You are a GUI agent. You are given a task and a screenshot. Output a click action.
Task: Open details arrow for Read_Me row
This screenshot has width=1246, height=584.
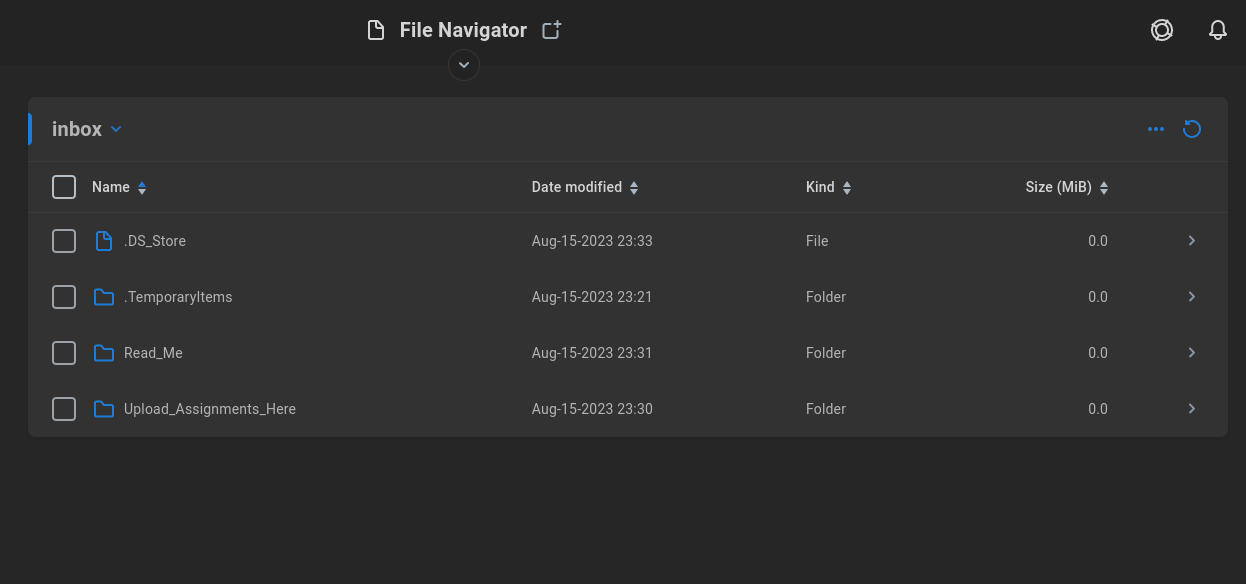1192,353
